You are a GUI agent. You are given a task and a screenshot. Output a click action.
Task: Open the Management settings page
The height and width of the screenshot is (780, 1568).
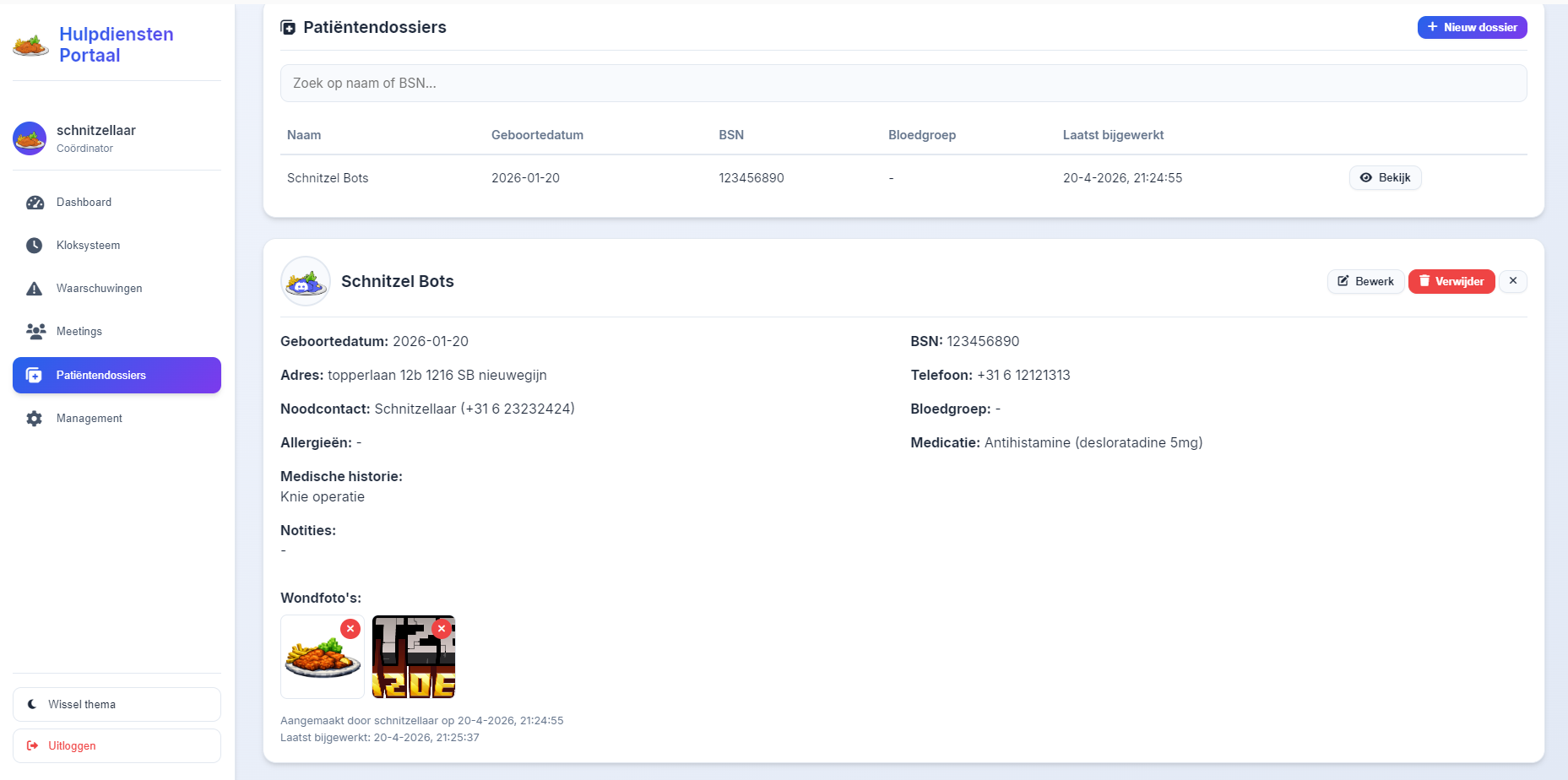89,419
